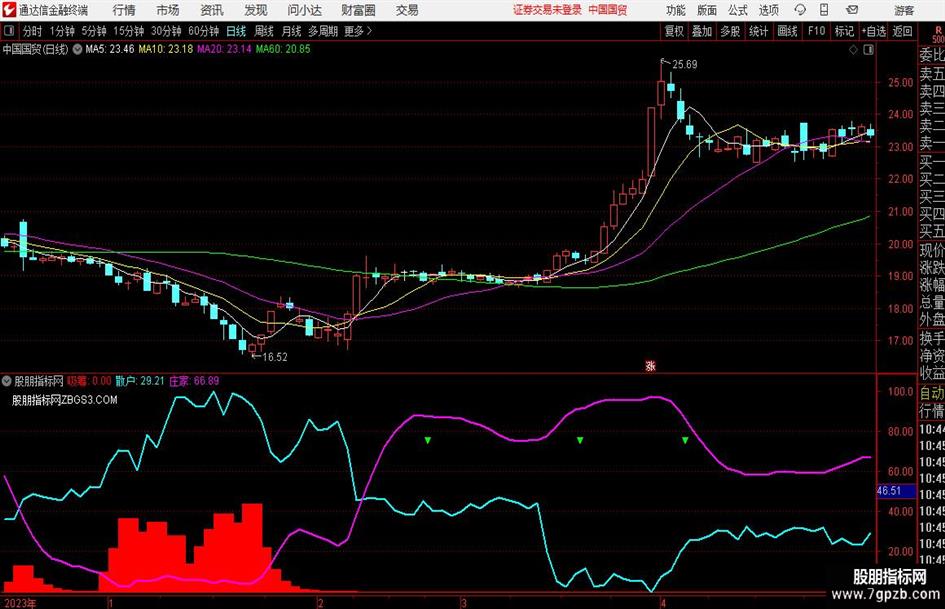Click the MA5: 23.46 indicator value
Screen dimensions: 945x609
tap(110, 49)
